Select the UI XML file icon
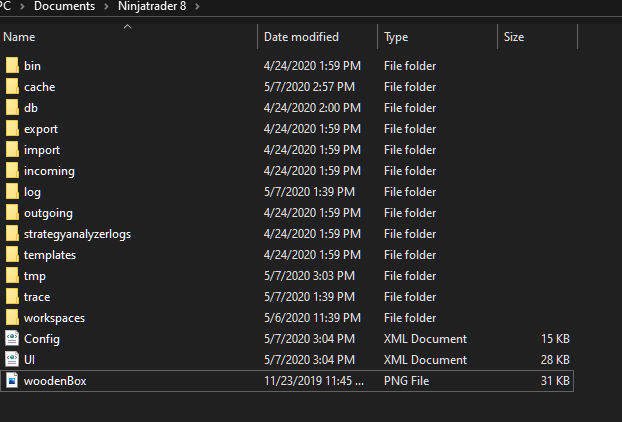 [x=12, y=360]
